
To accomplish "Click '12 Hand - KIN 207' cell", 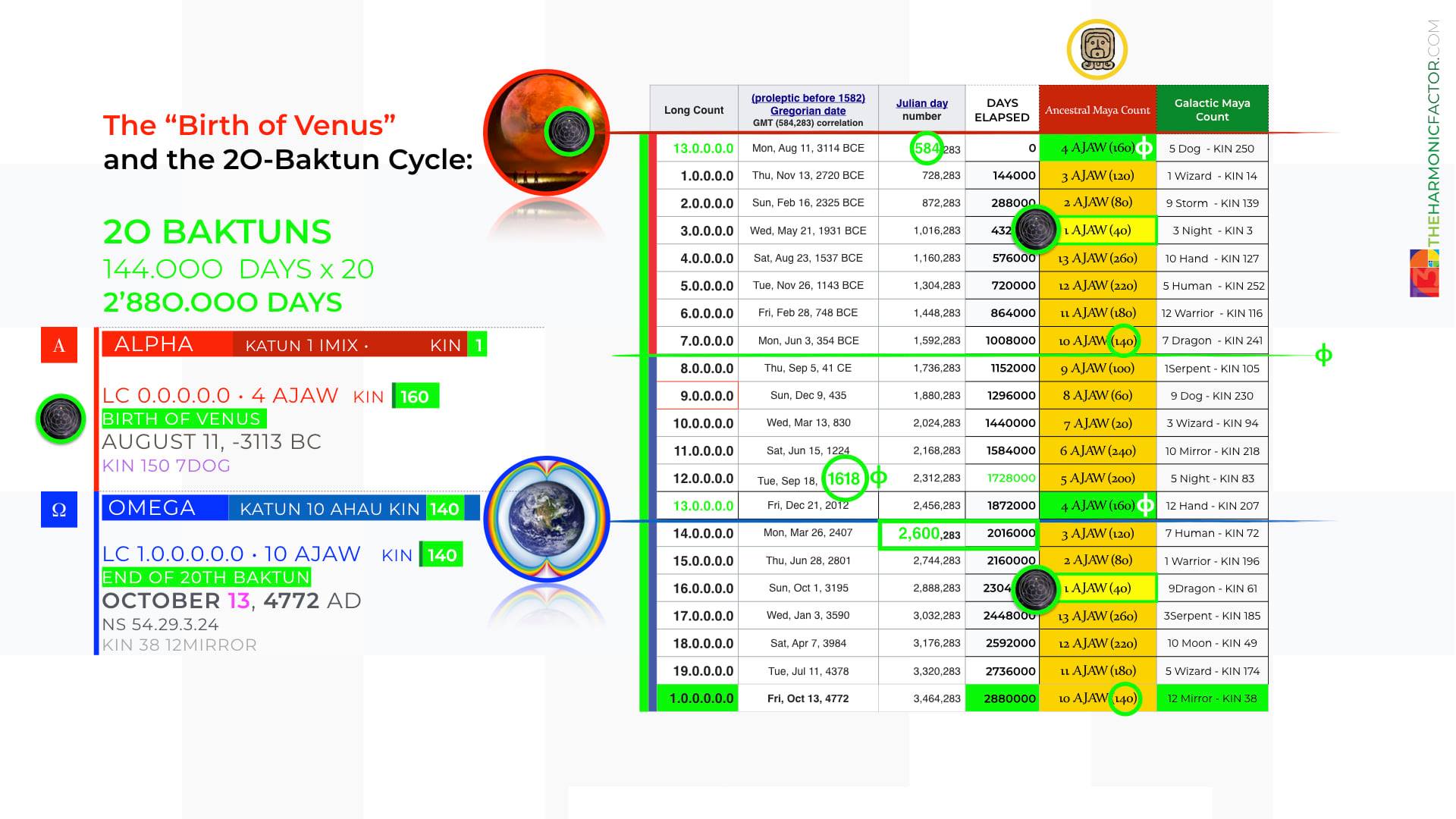I will coord(1212,506).
